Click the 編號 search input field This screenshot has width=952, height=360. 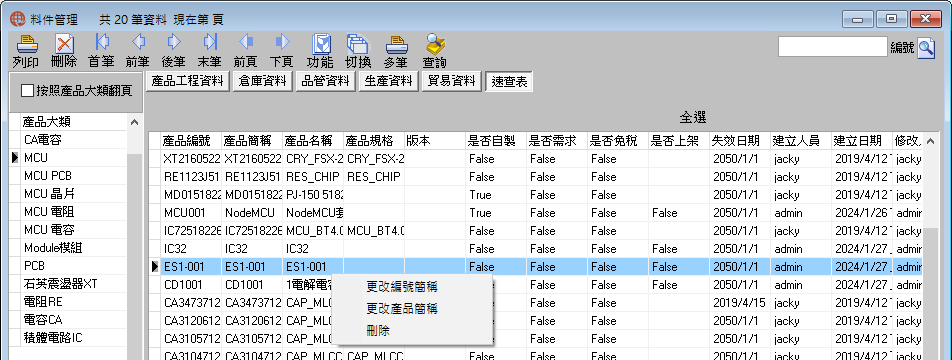click(832, 47)
